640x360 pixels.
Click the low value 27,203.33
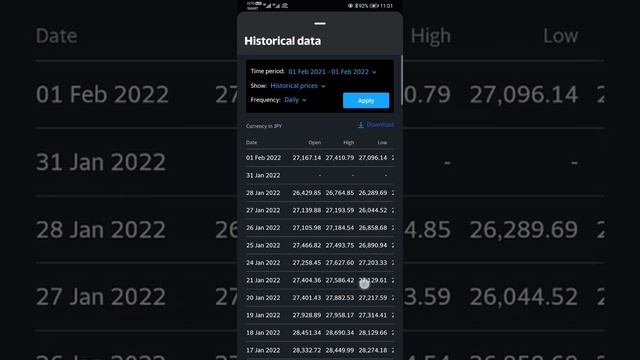[x=373, y=263]
